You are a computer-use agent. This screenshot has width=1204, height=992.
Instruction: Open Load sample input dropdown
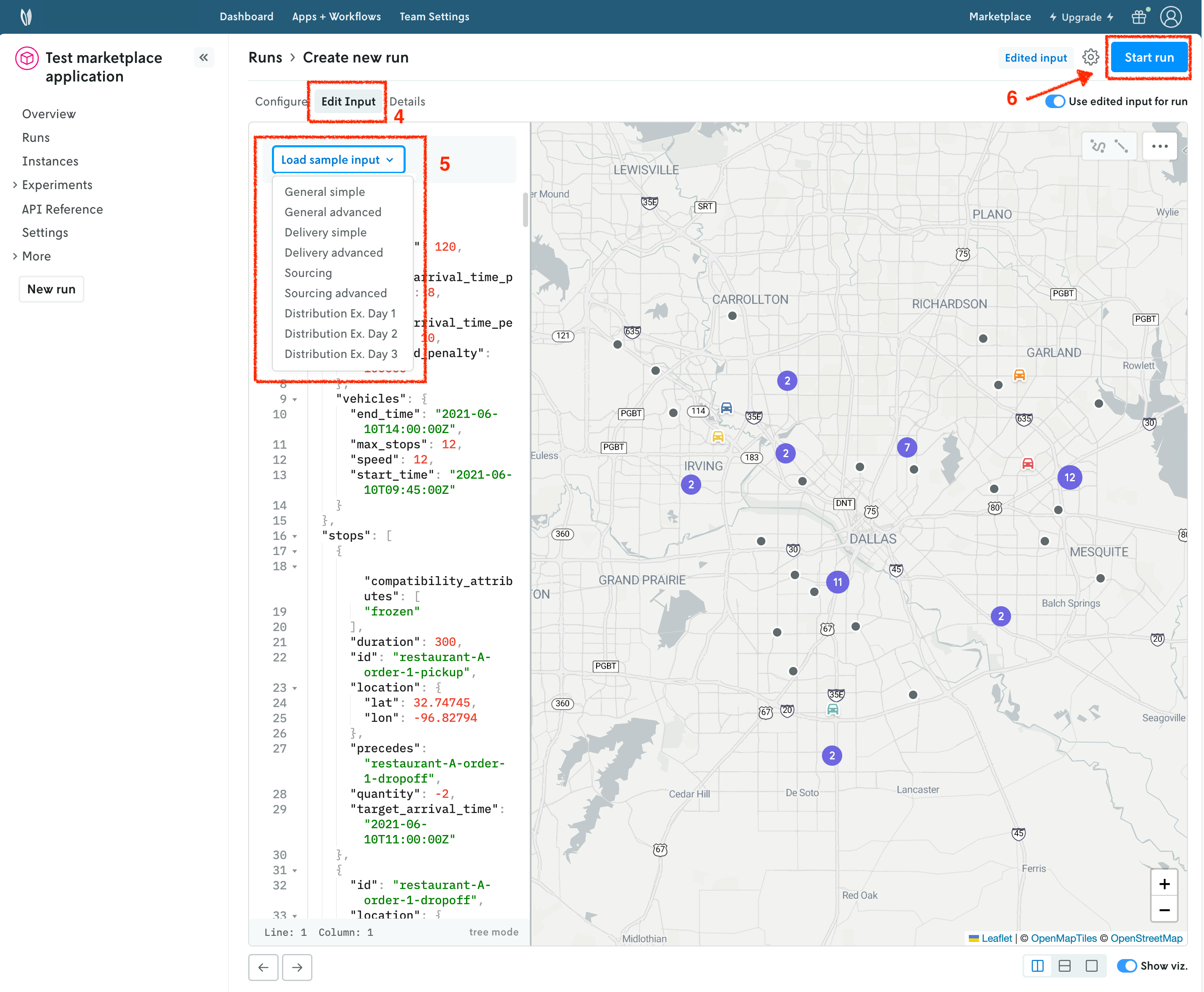(x=338, y=160)
